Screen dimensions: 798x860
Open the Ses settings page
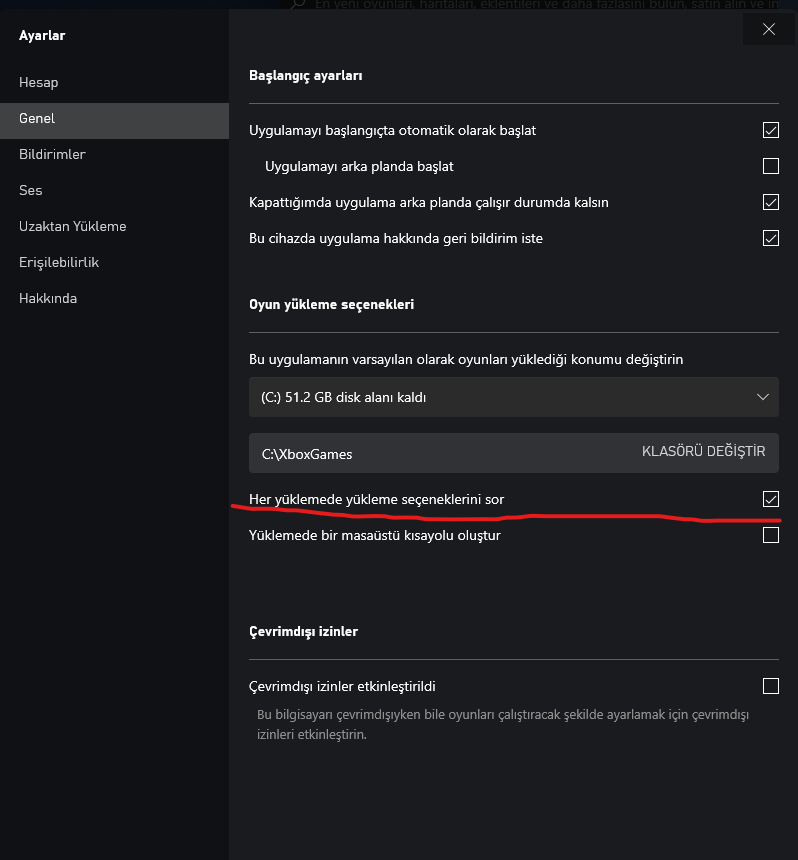point(30,190)
